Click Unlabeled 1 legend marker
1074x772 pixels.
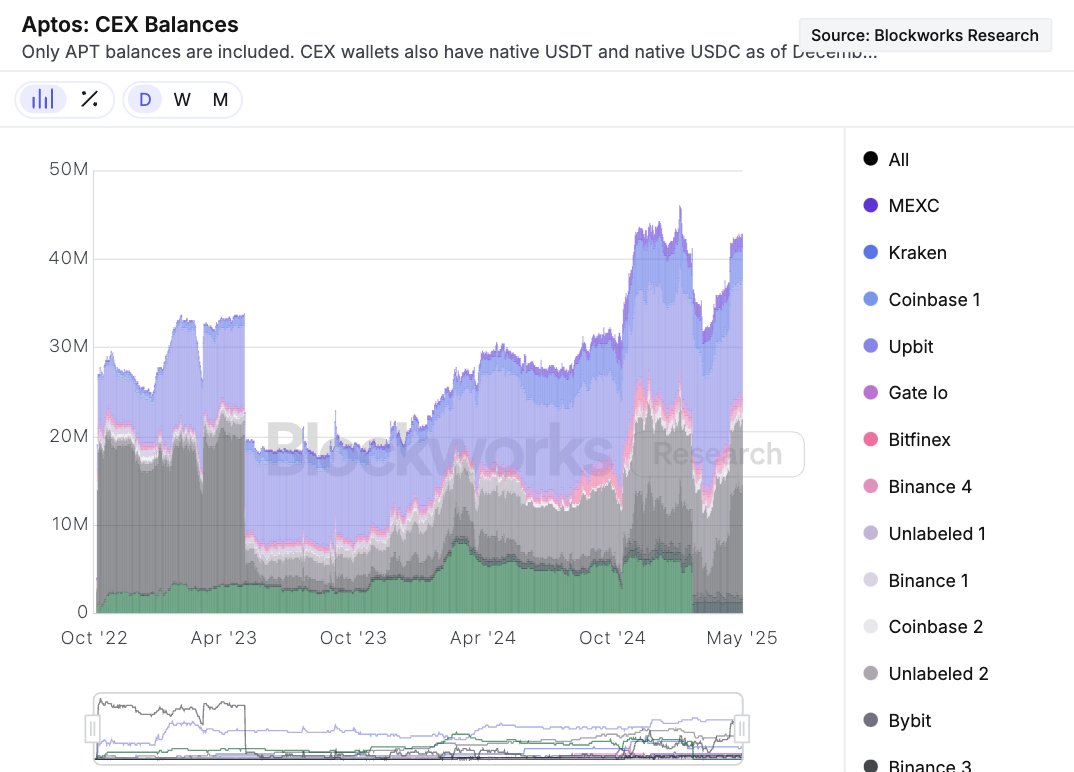(x=870, y=533)
